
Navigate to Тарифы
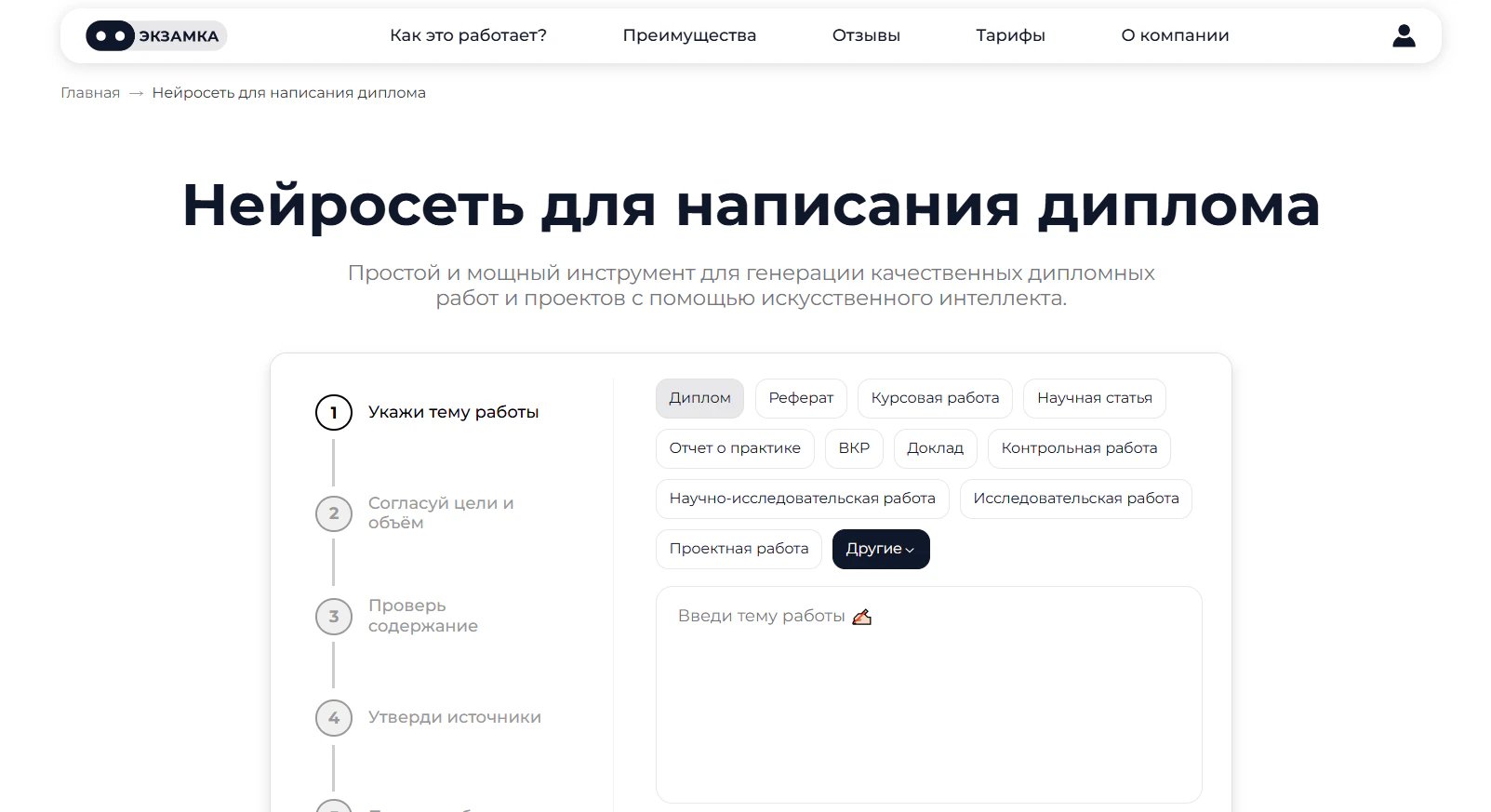coord(1010,35)
